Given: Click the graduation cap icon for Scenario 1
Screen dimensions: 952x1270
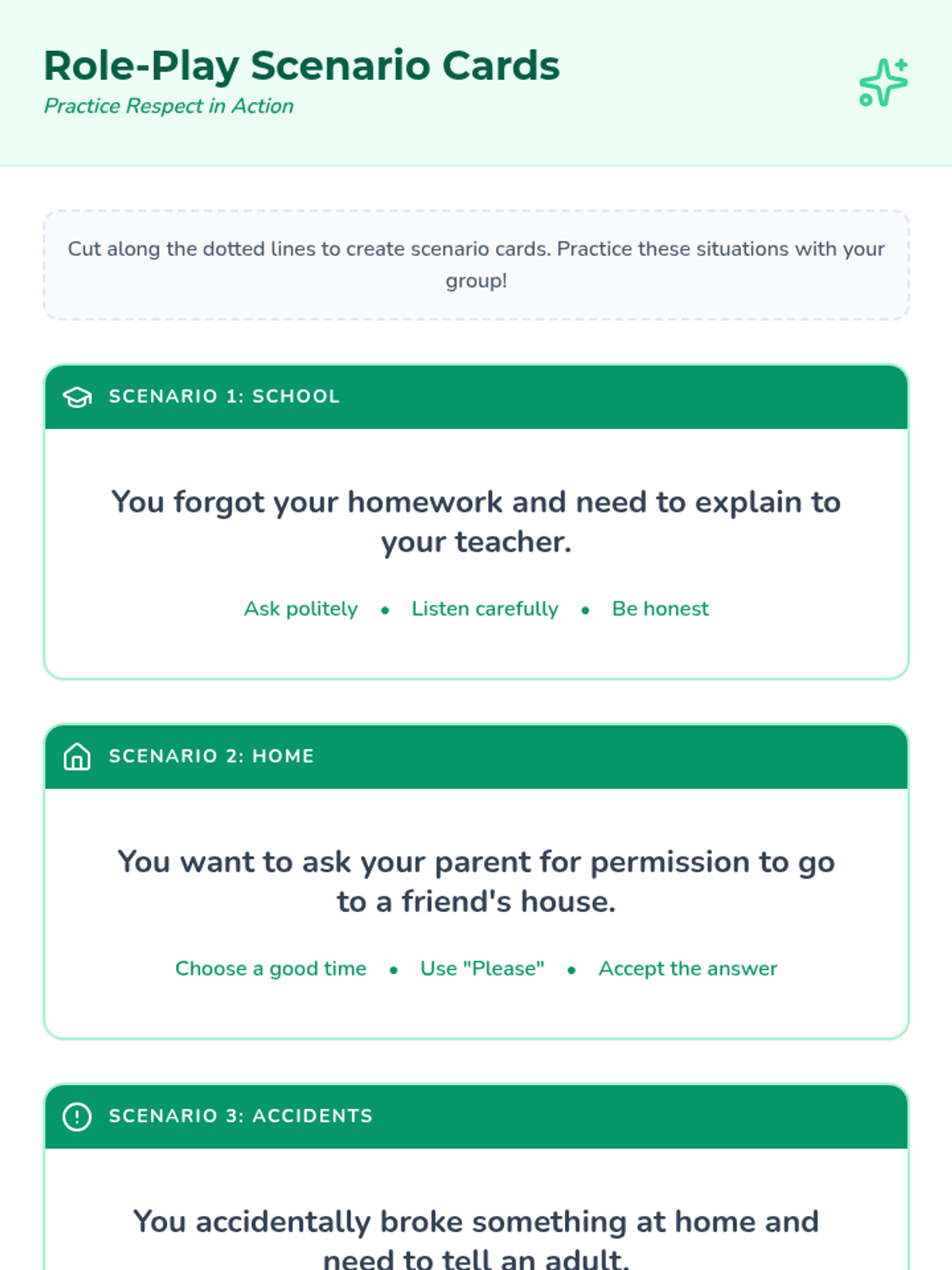Looking at the screenshot, I should coord(77,397).
